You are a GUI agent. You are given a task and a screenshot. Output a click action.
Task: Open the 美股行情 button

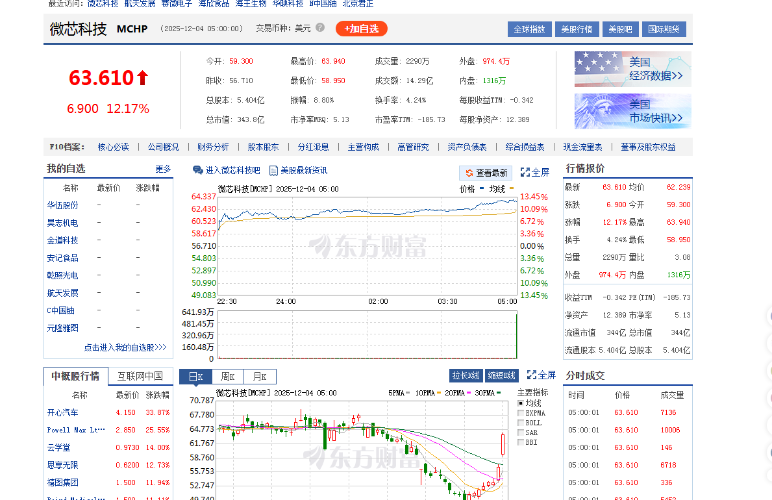click(577, 29)
